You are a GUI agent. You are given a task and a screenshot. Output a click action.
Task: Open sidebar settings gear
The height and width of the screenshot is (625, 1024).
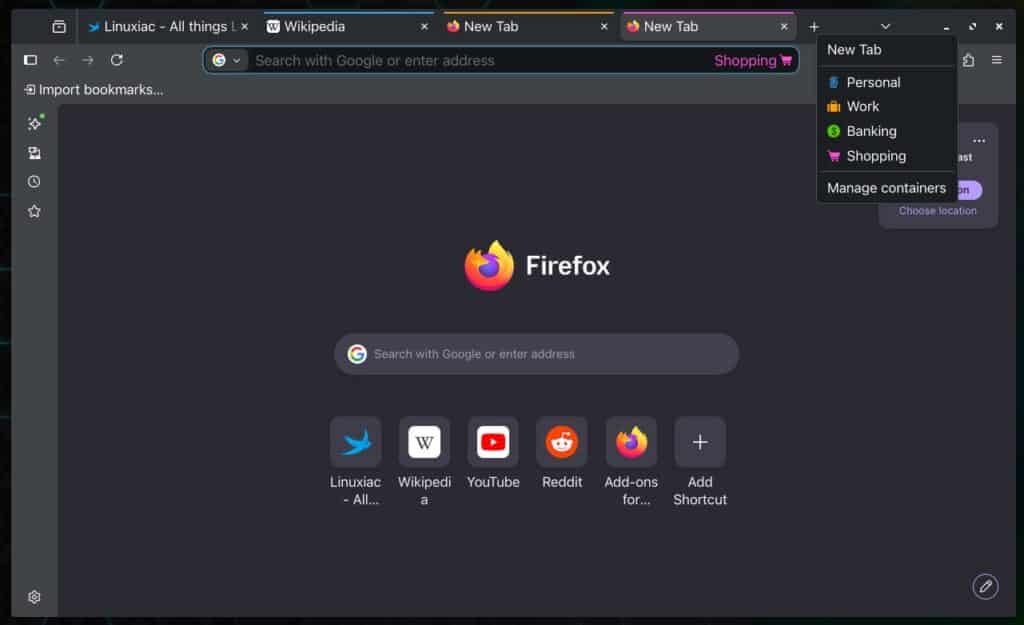[35, 596]
